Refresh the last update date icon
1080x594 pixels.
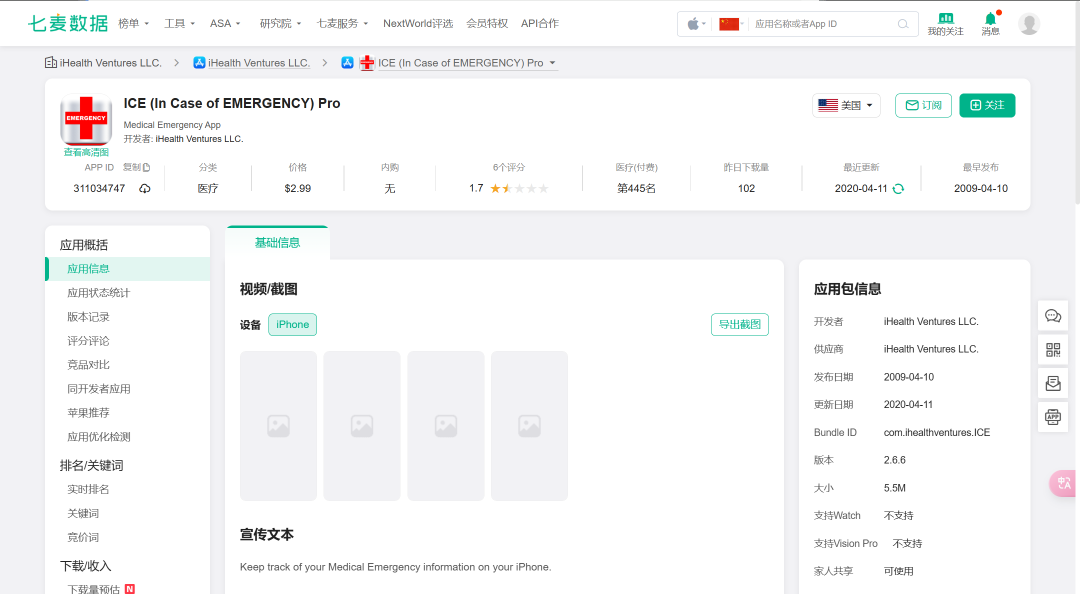pyautogui.click(x=898, y=188)
